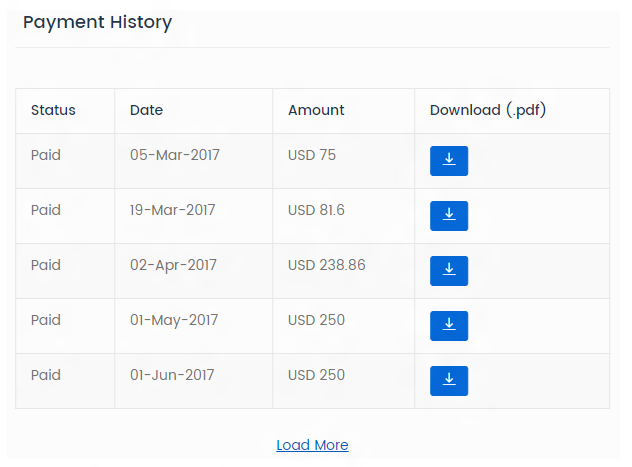Viewport: 632px width, 467px height.
Task: Download the 19-Mar-2017 invoice PDF
Action: 449,216
